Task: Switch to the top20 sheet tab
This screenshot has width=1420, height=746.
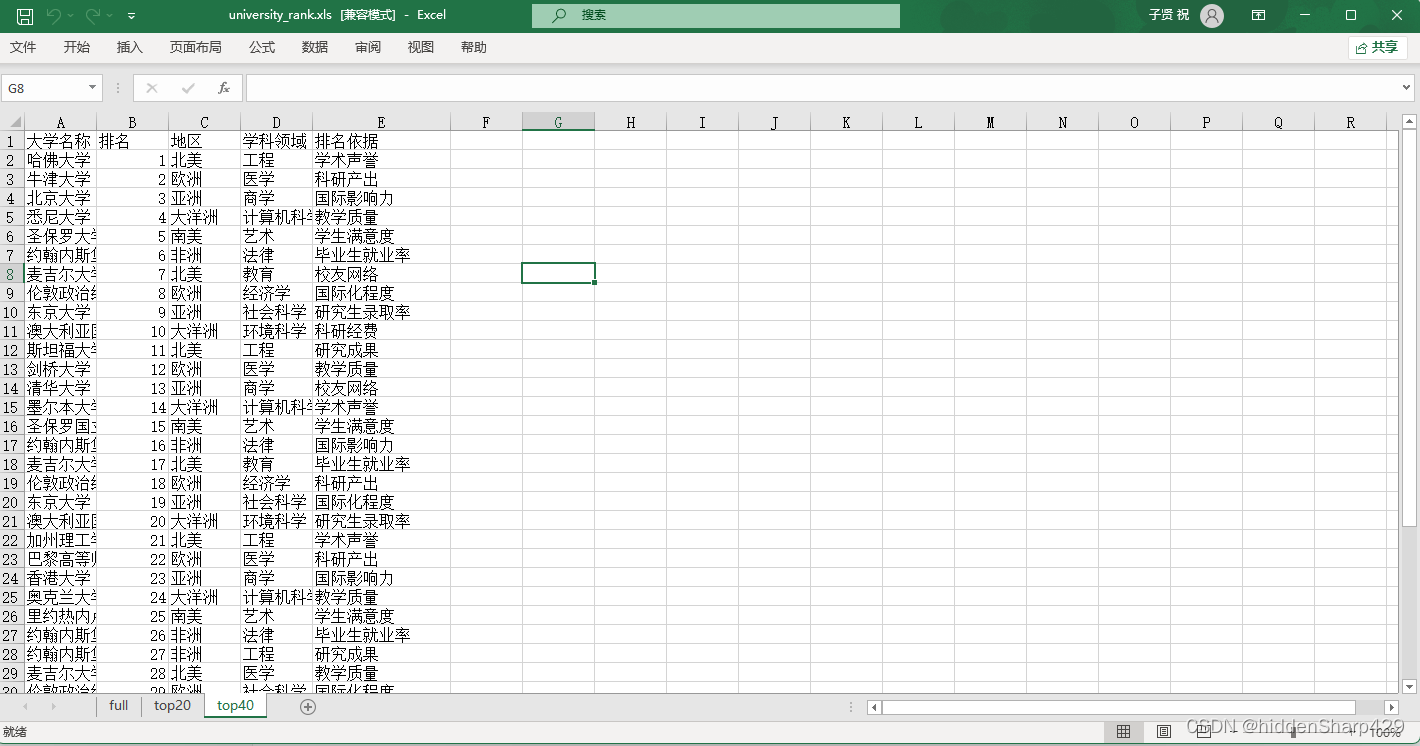Action: point(172,706)
